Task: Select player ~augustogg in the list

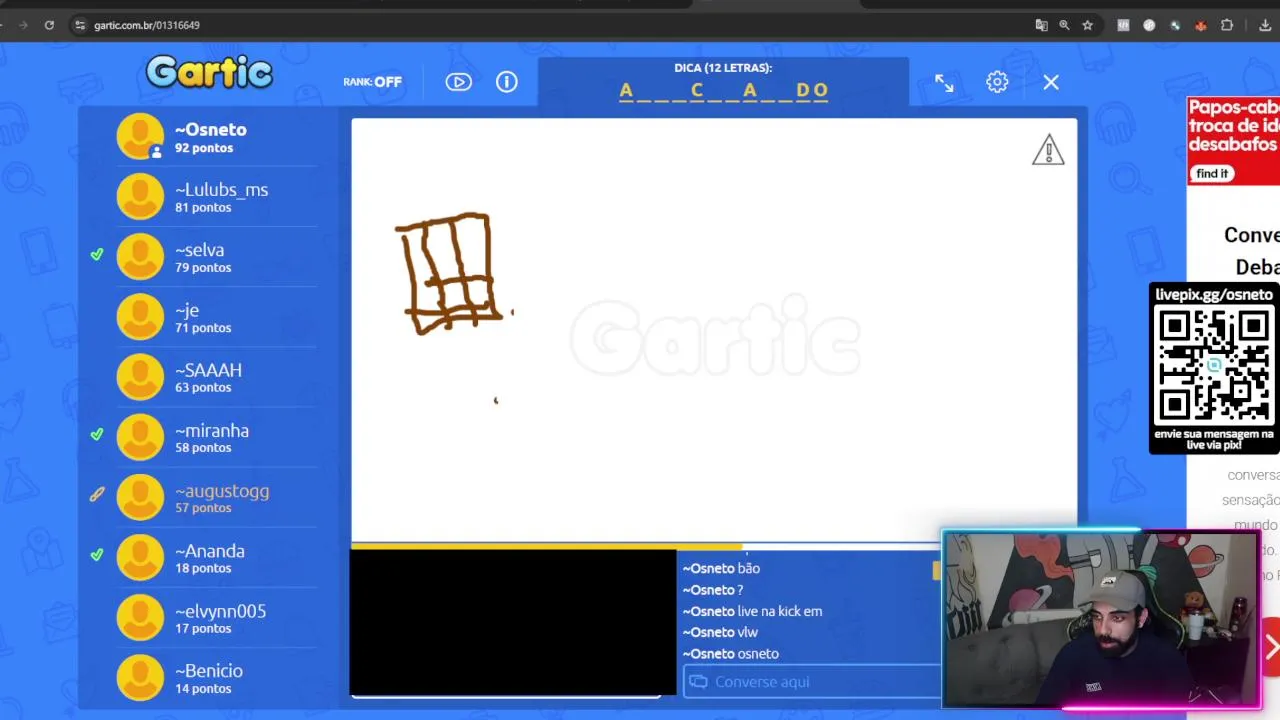Action: (217, 498)
